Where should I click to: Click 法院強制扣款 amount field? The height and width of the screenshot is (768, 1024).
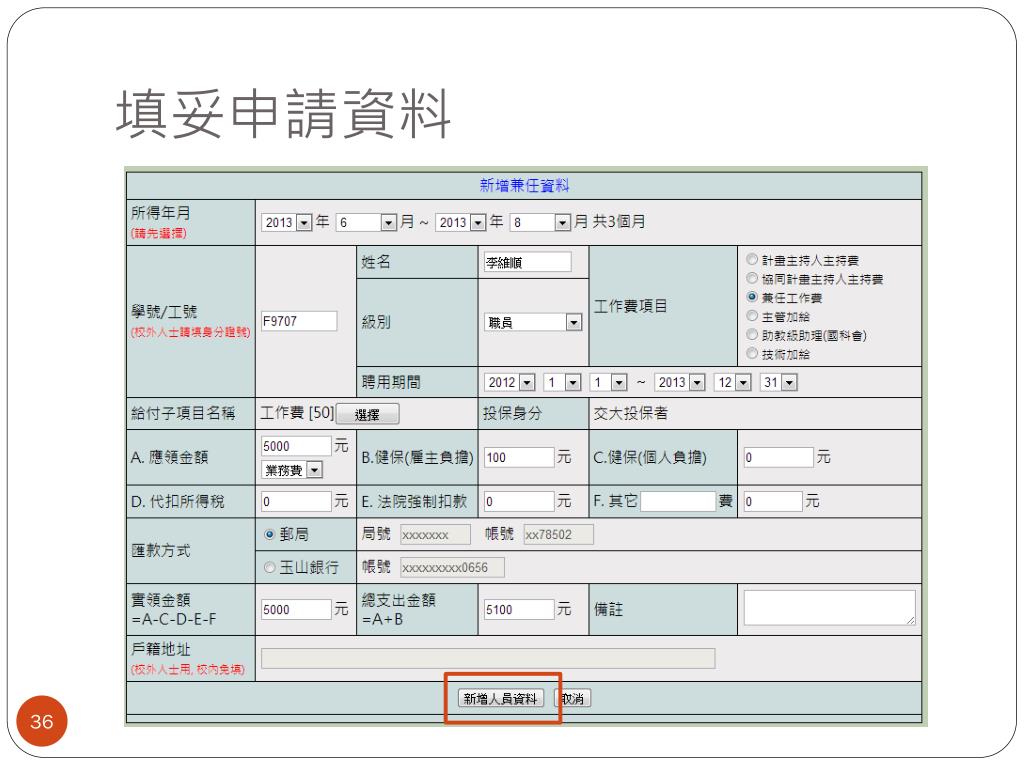pos(519,502)
